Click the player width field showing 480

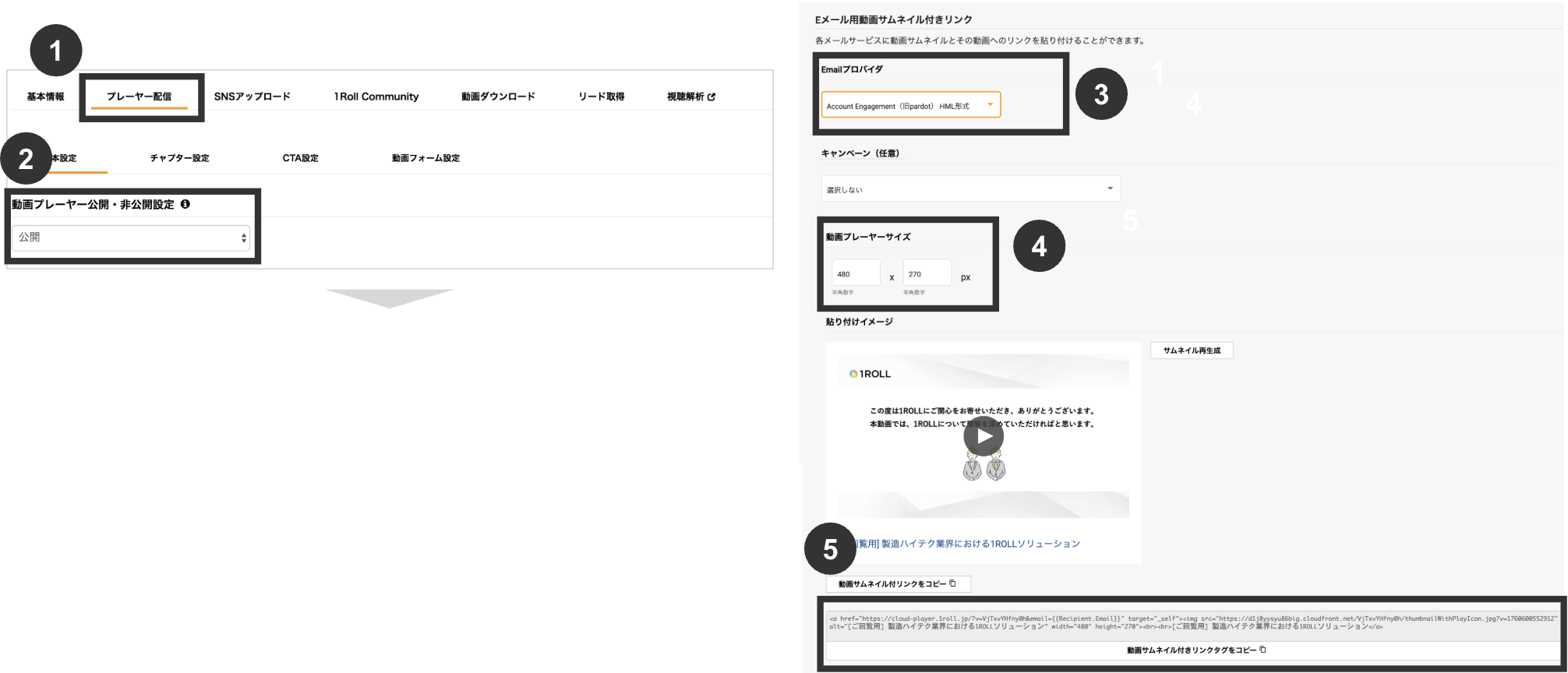coord(855,273)
